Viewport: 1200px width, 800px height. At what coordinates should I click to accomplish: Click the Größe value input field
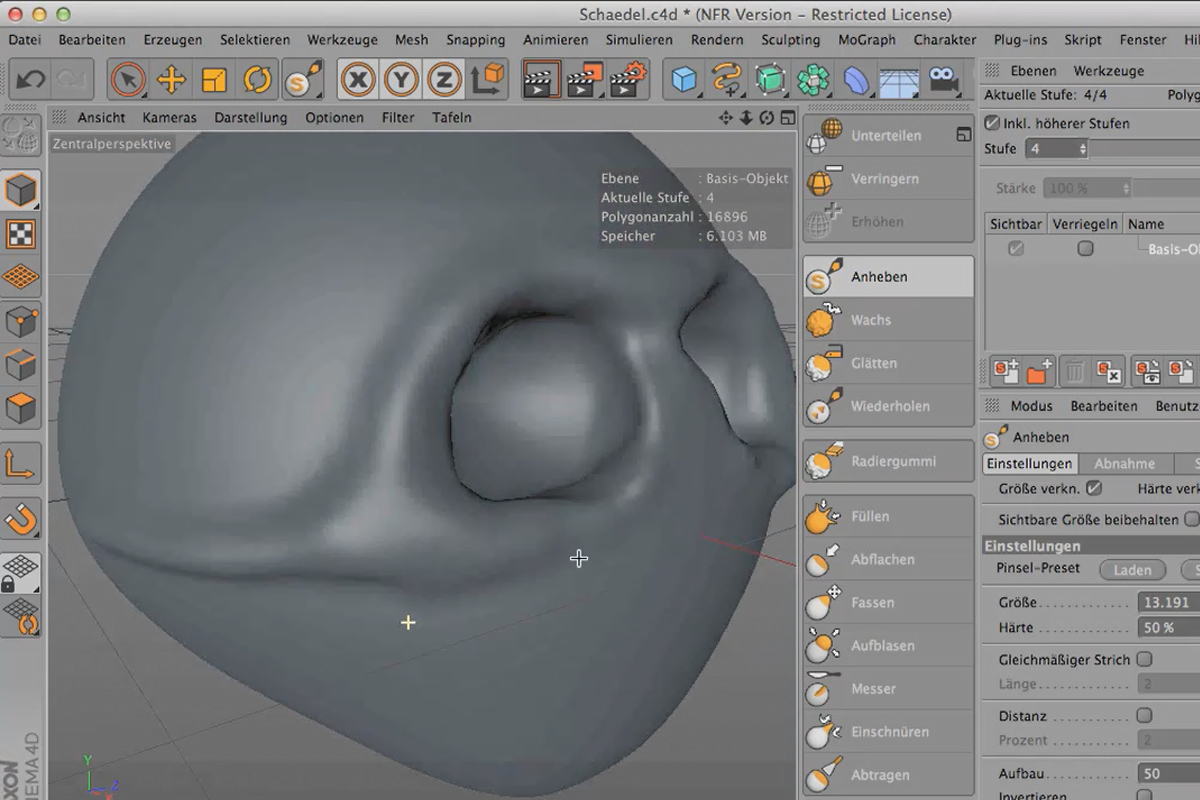tap(1166, 602)
